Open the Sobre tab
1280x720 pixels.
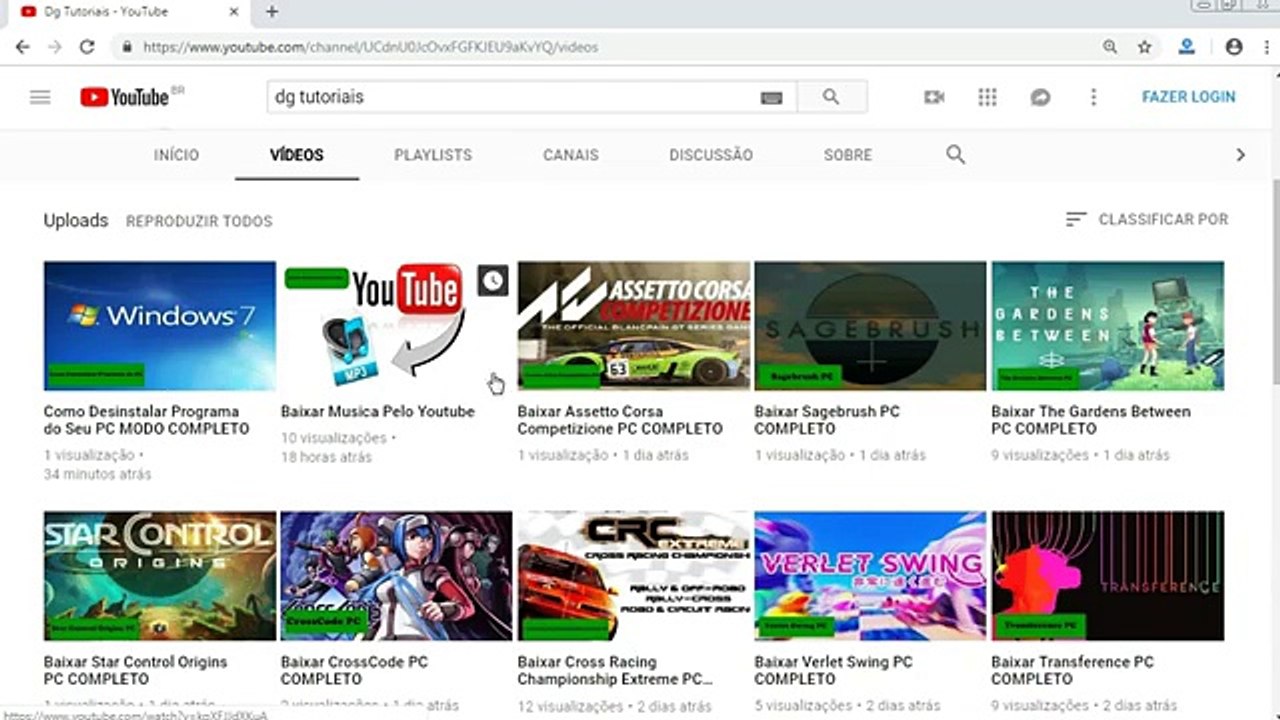coord(848,155)
